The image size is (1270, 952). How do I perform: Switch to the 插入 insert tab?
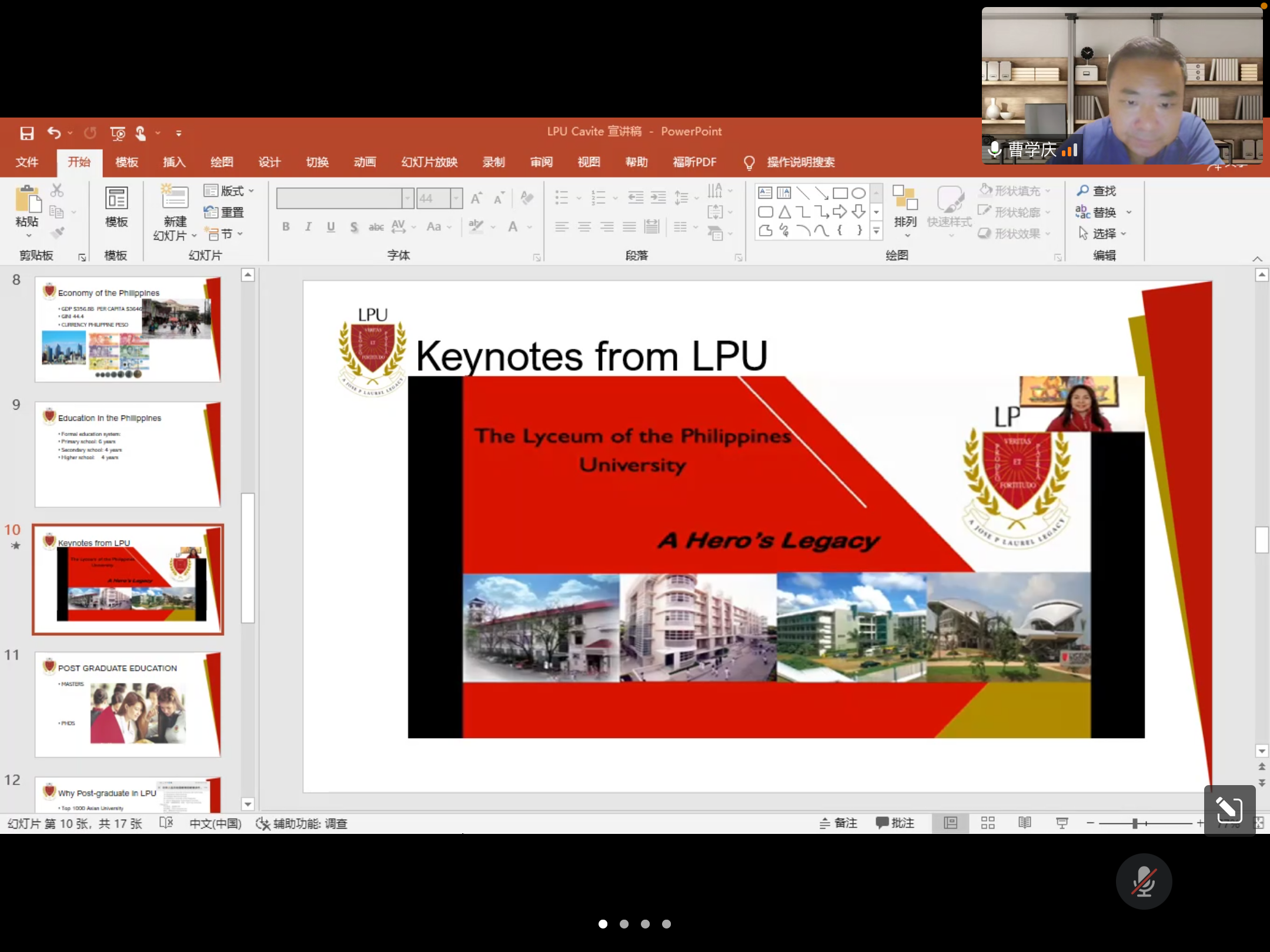tap(174, 162)
